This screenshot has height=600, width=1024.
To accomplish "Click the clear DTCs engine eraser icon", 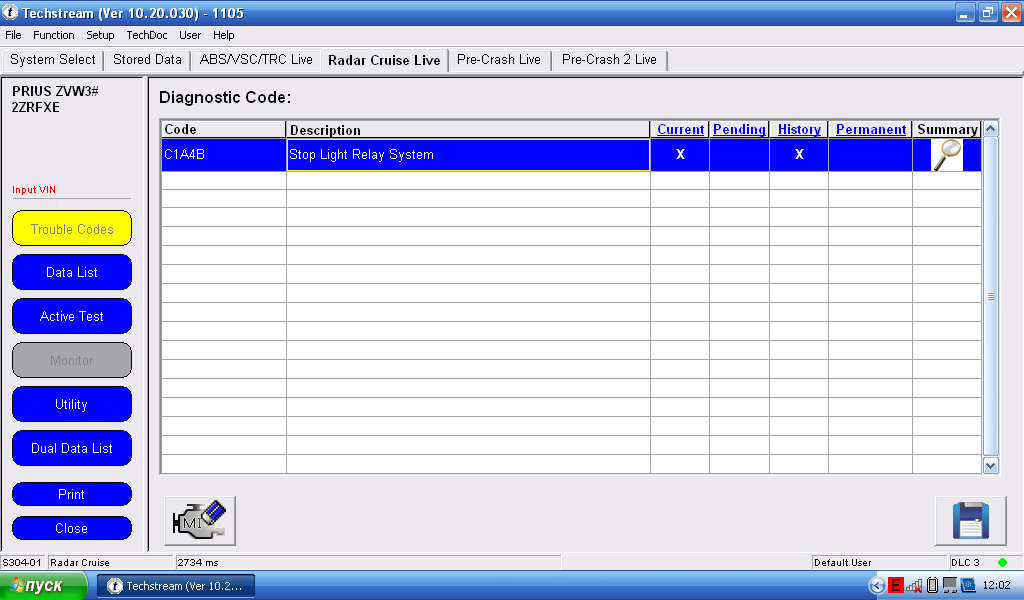I will (x=200, y=520).
